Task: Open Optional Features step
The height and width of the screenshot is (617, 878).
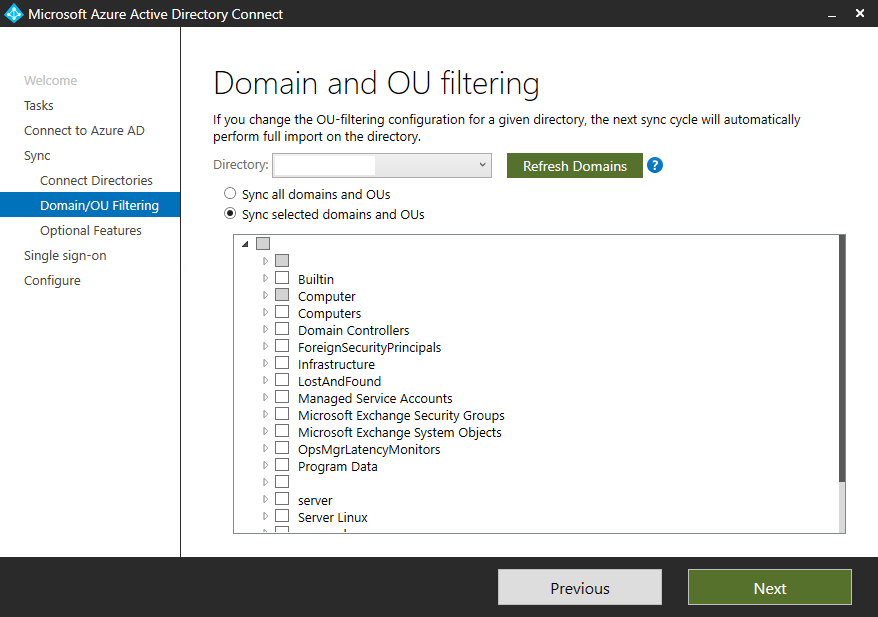Action: (91, 230)
